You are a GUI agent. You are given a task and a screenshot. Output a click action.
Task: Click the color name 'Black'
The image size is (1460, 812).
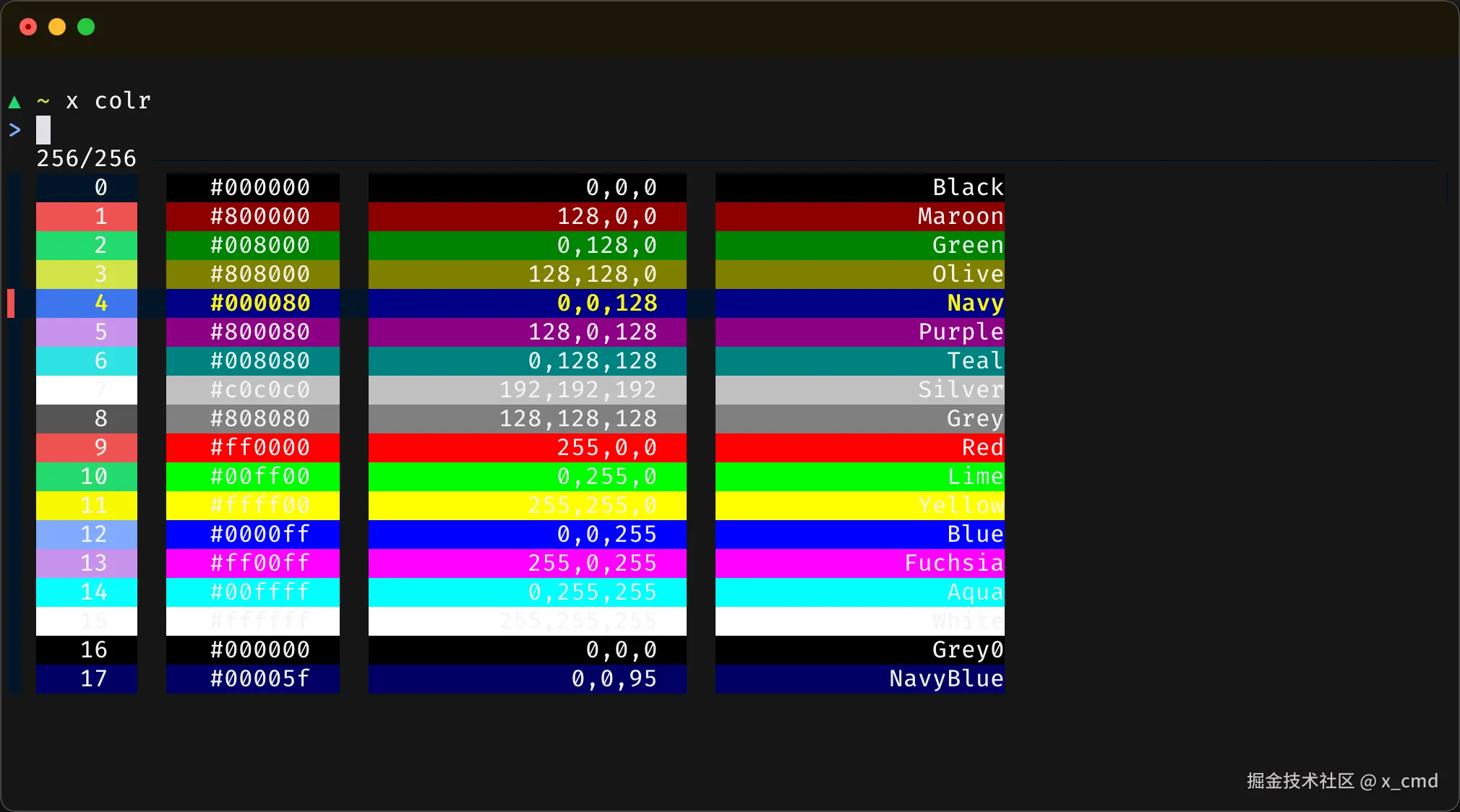tap(969, 188)
